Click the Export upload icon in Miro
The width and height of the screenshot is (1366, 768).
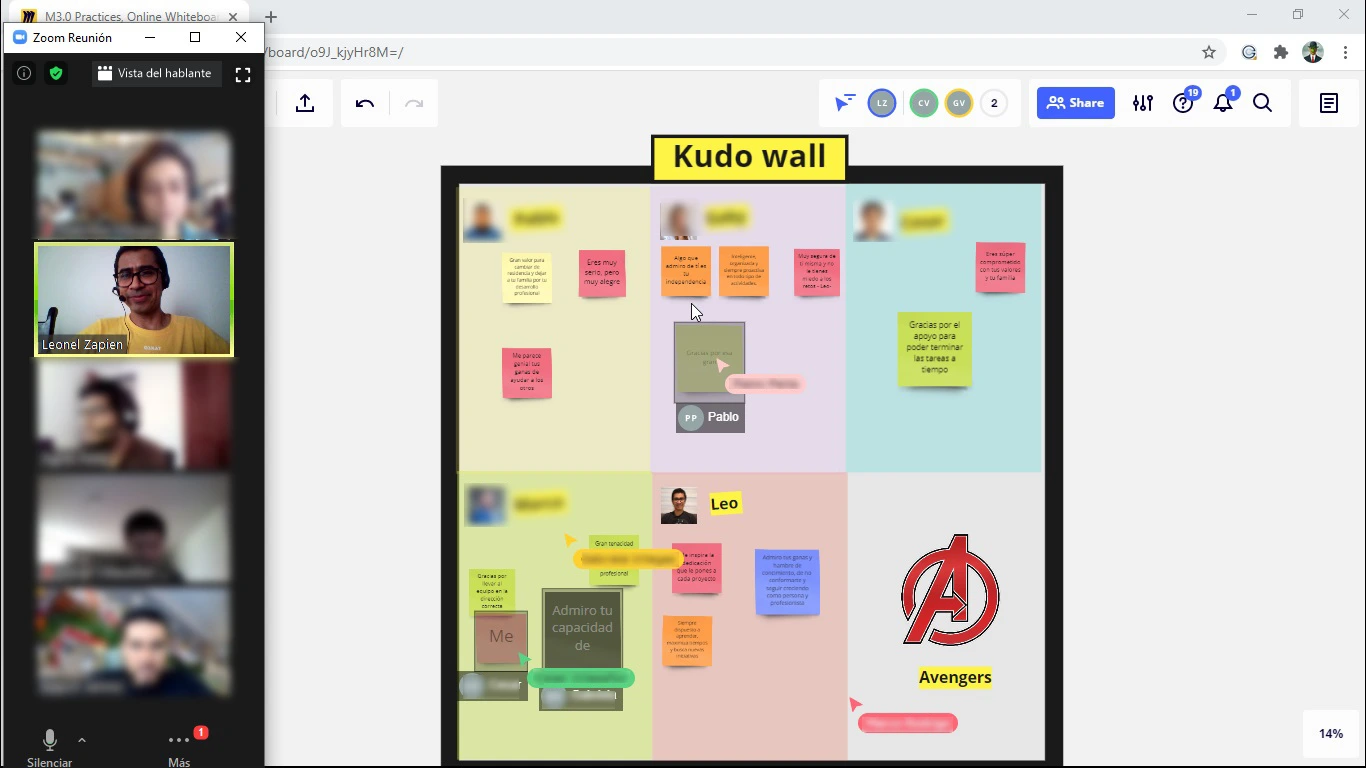pos(305,103)
